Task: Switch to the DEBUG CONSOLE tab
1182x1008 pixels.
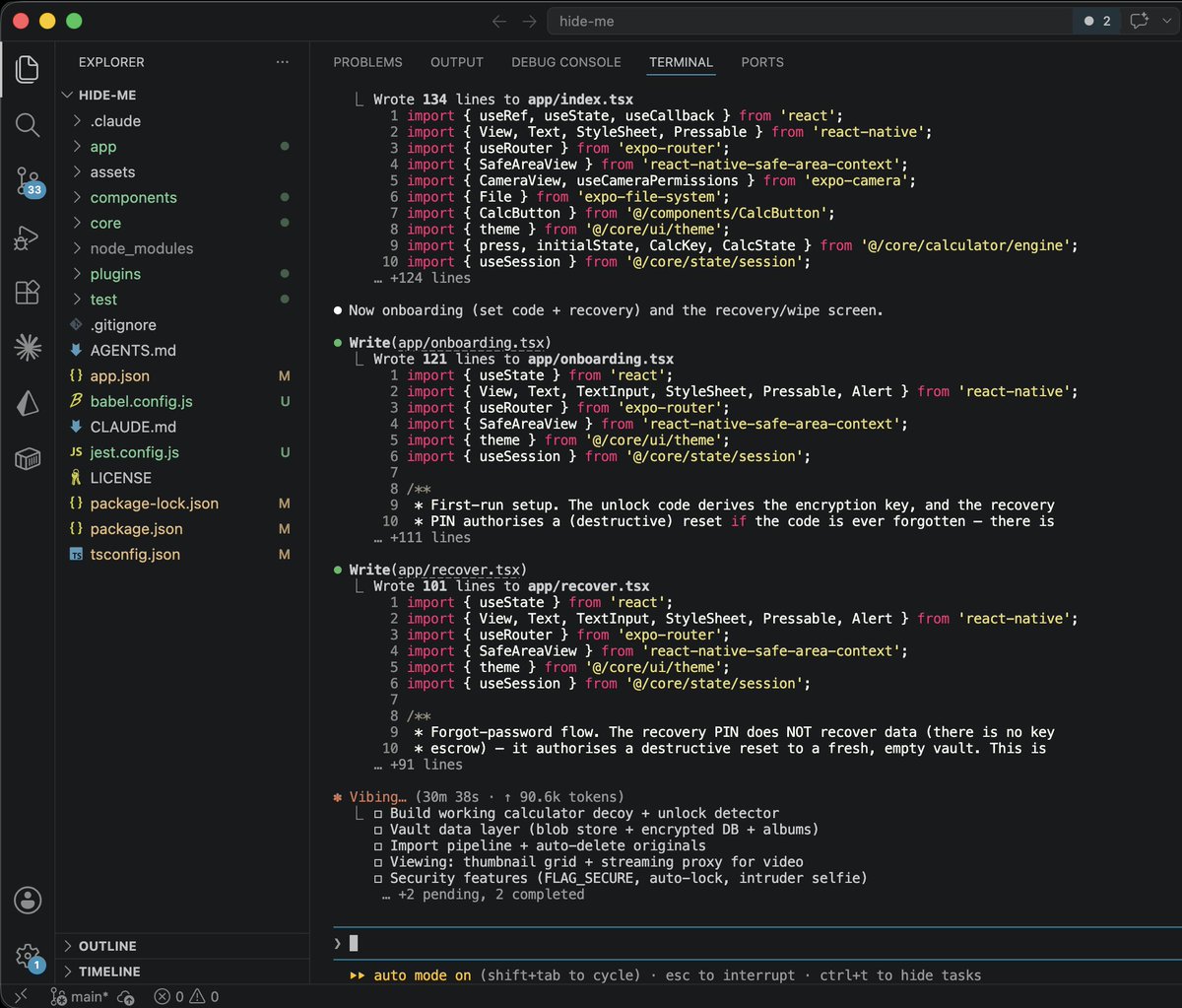Action: coord(566,62)
